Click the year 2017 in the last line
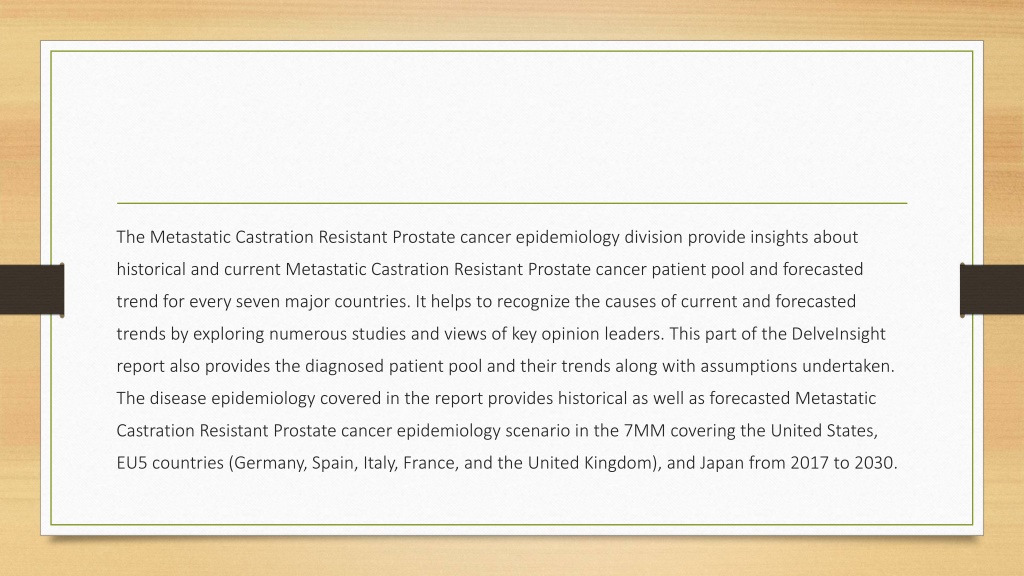The height and width of the screenshot is (576, 1024). [810, 463]
